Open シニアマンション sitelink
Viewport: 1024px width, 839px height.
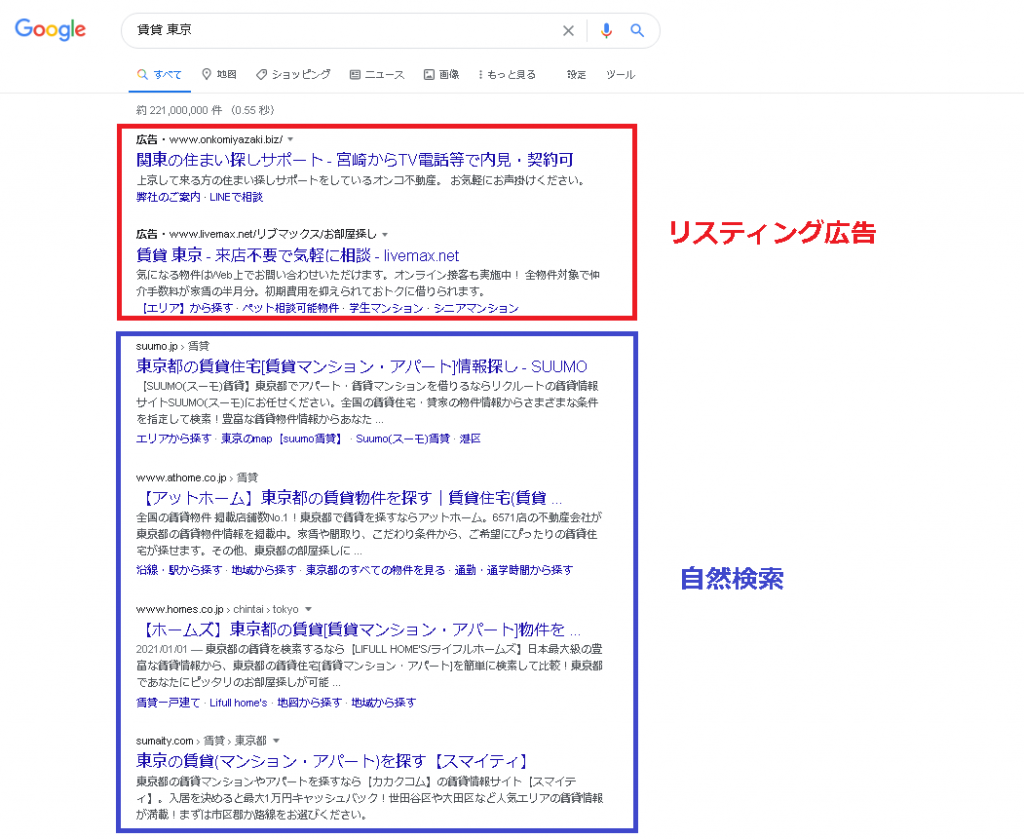(x=476, y=308)
